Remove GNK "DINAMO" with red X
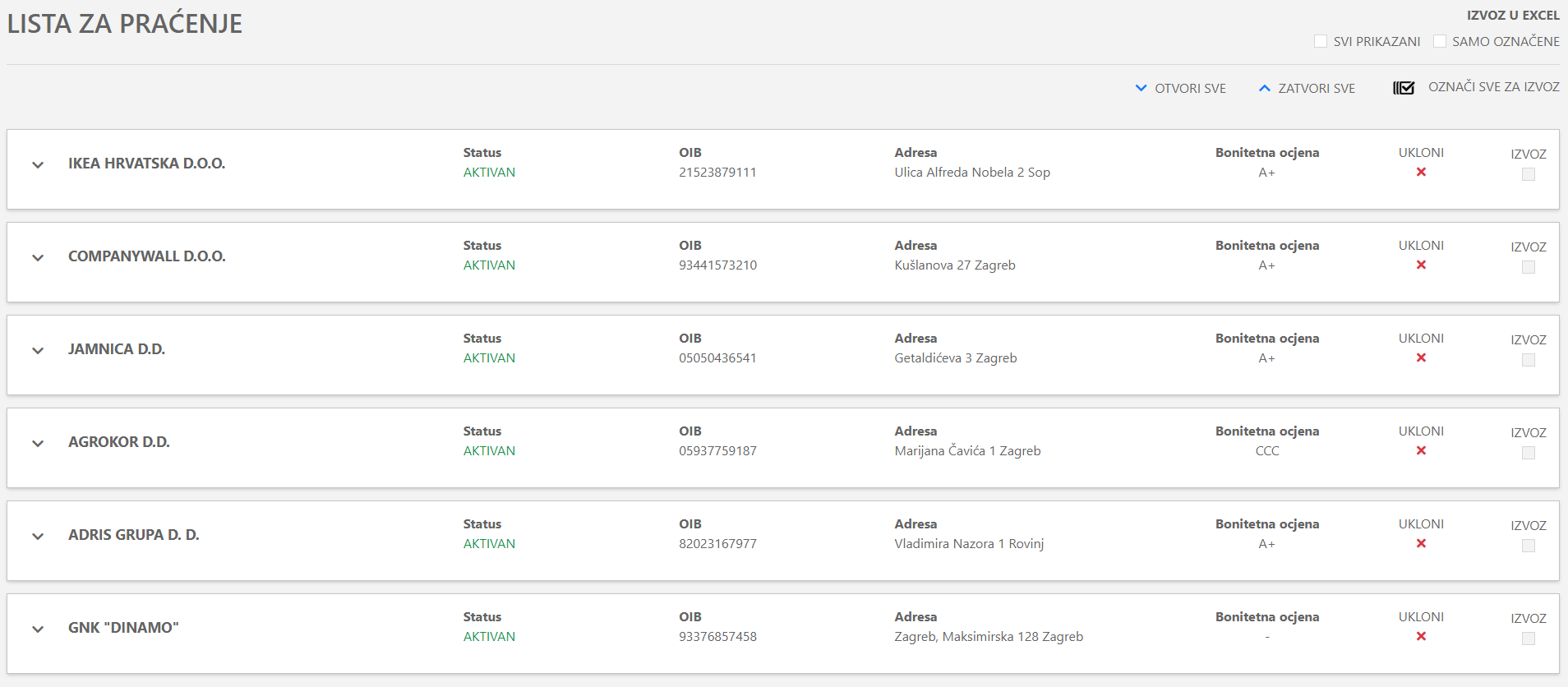This screenshot has height=687, width=1568. point(1421,636)
